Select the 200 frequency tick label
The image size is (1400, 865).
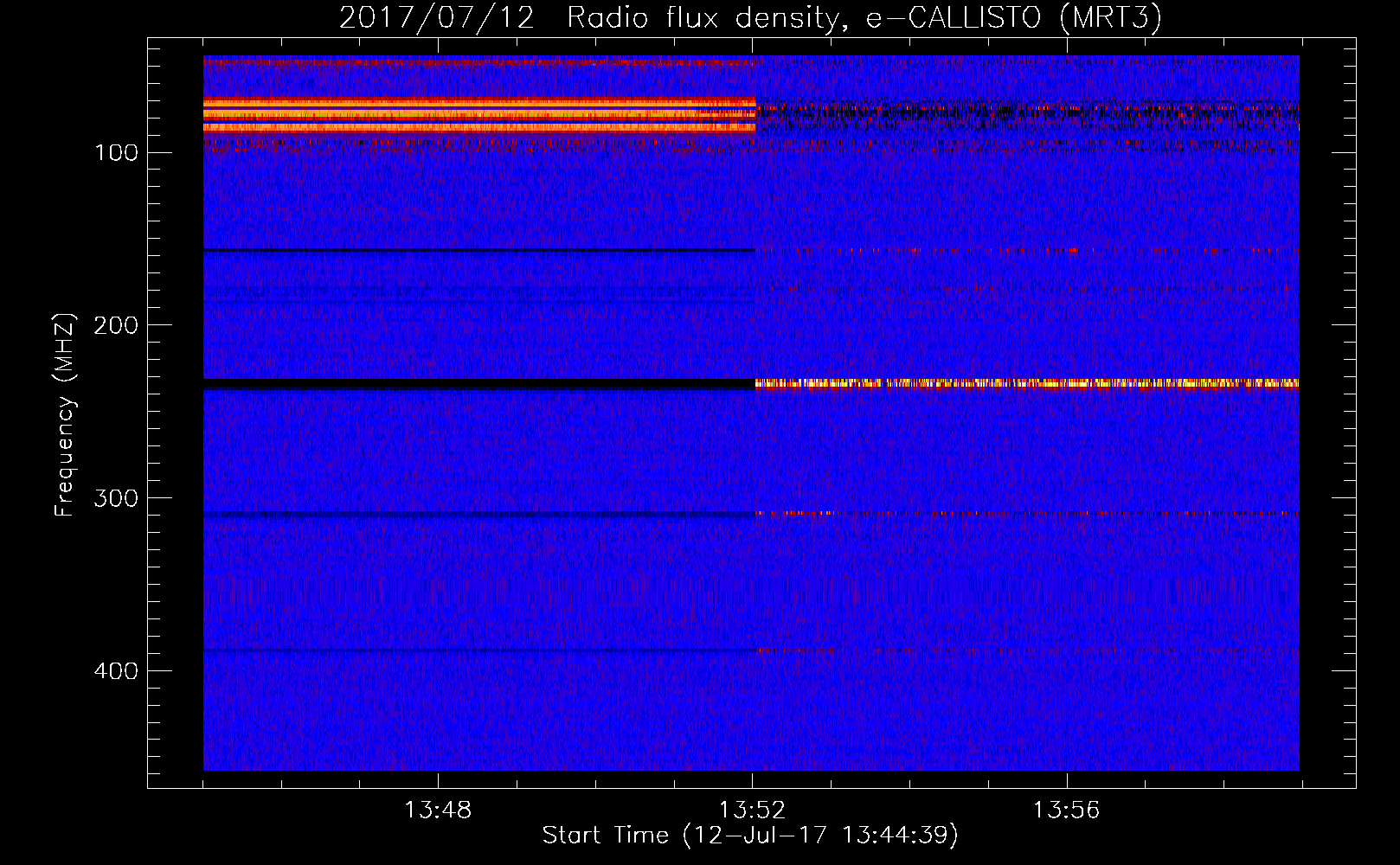(117, 325)
